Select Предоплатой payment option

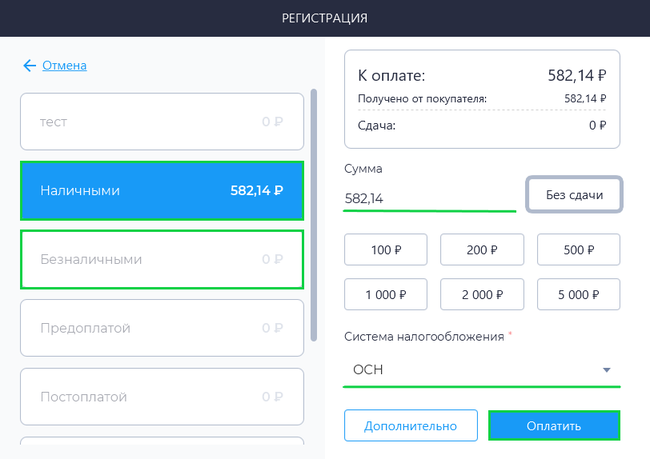pyautogui.click(x=162, y=328)
